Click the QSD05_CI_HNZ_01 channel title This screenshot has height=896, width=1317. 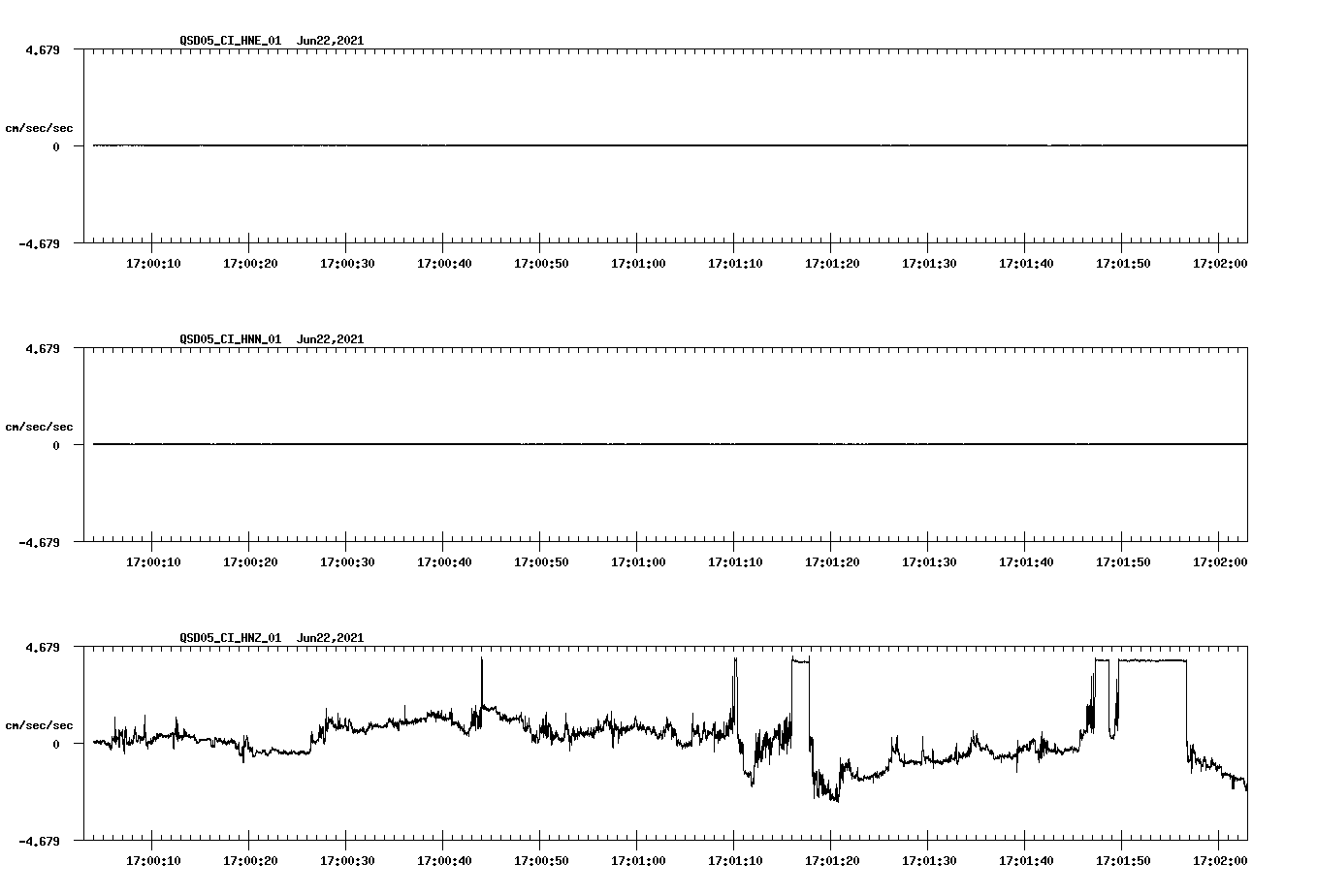click(x=230, y=638)
